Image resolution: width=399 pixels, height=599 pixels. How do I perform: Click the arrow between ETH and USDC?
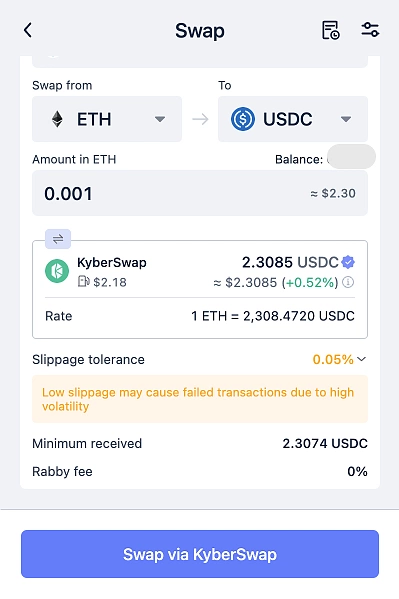pos(200,119)
